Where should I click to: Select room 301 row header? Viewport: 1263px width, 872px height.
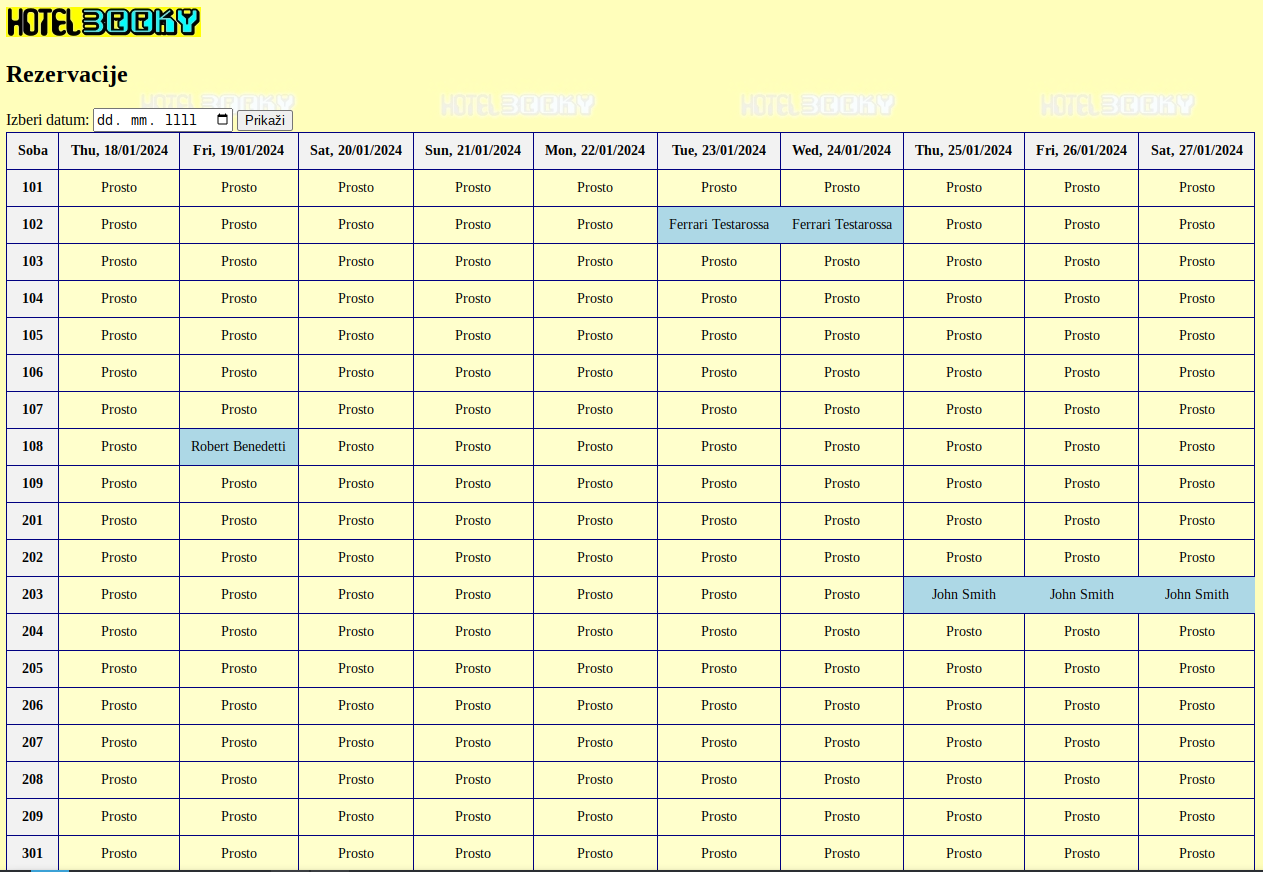pyautogui.click(x=33, y=853)
